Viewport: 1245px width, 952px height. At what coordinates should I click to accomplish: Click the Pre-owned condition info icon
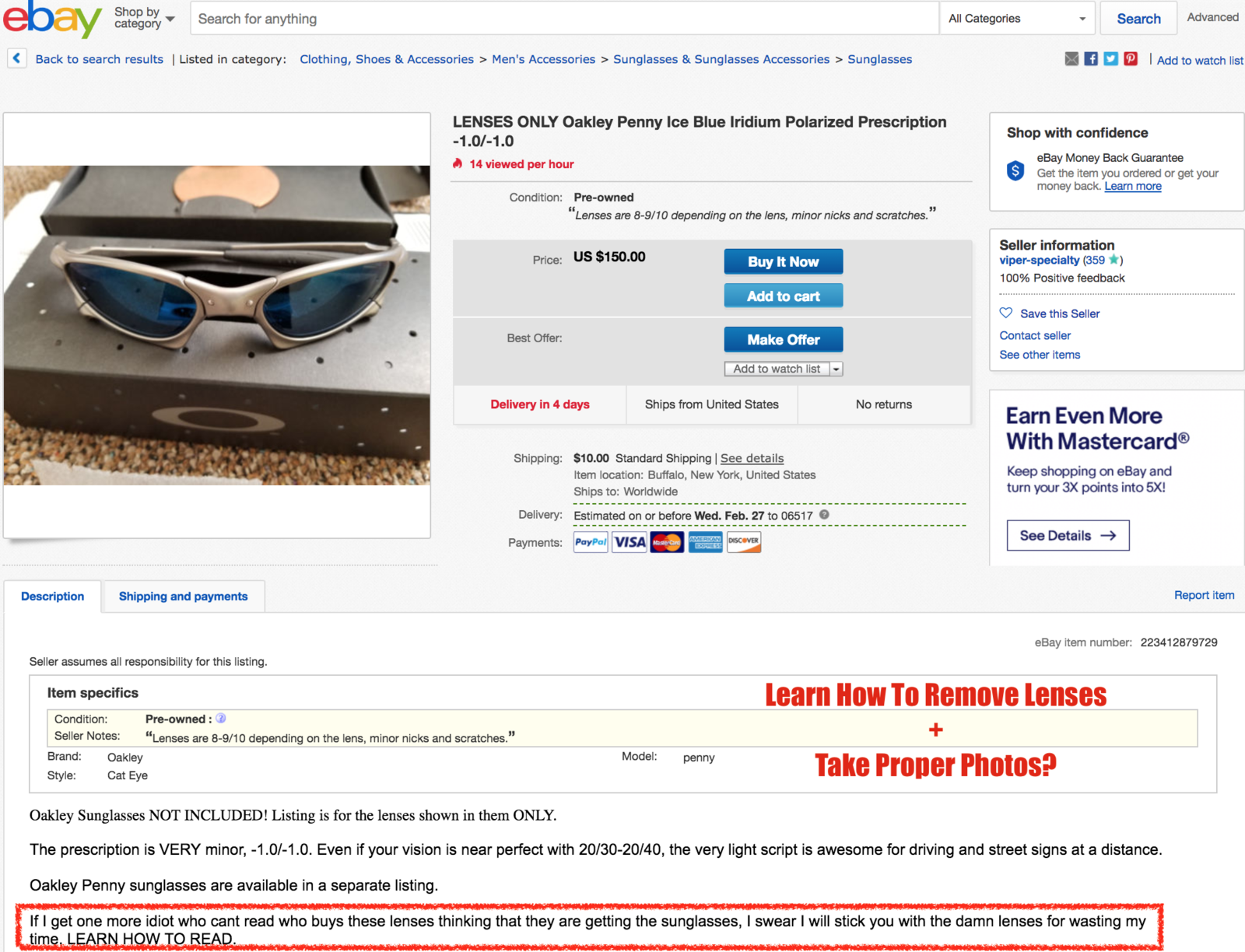coord(221,719)
